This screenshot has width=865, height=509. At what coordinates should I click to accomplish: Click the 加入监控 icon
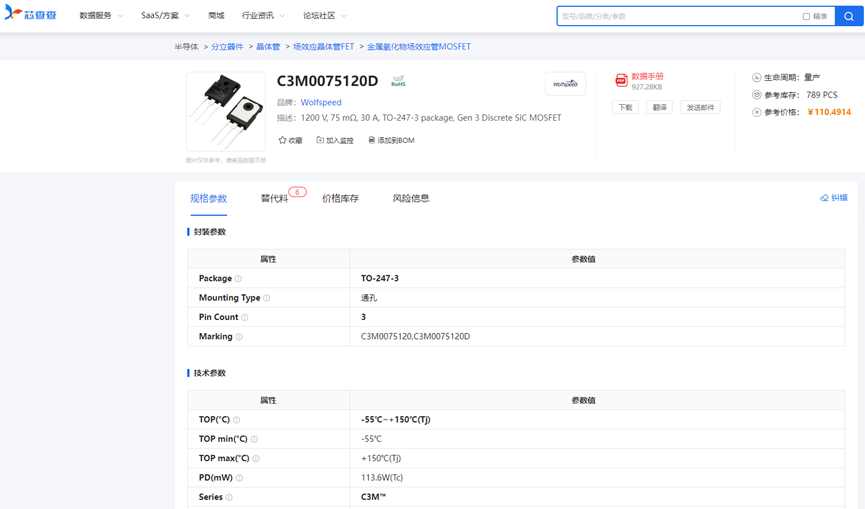(x=320, y=140)
